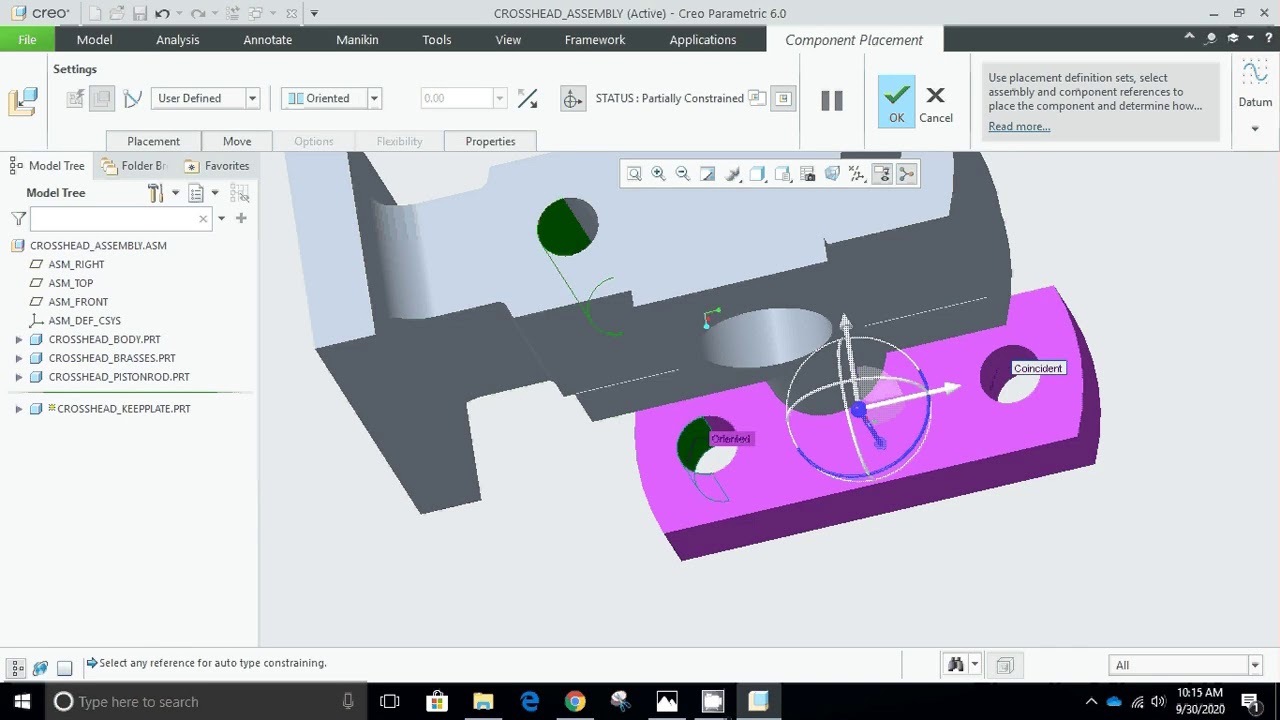Click the Model Tree search field
The image size is (1280, 720).
pos(120,218)
